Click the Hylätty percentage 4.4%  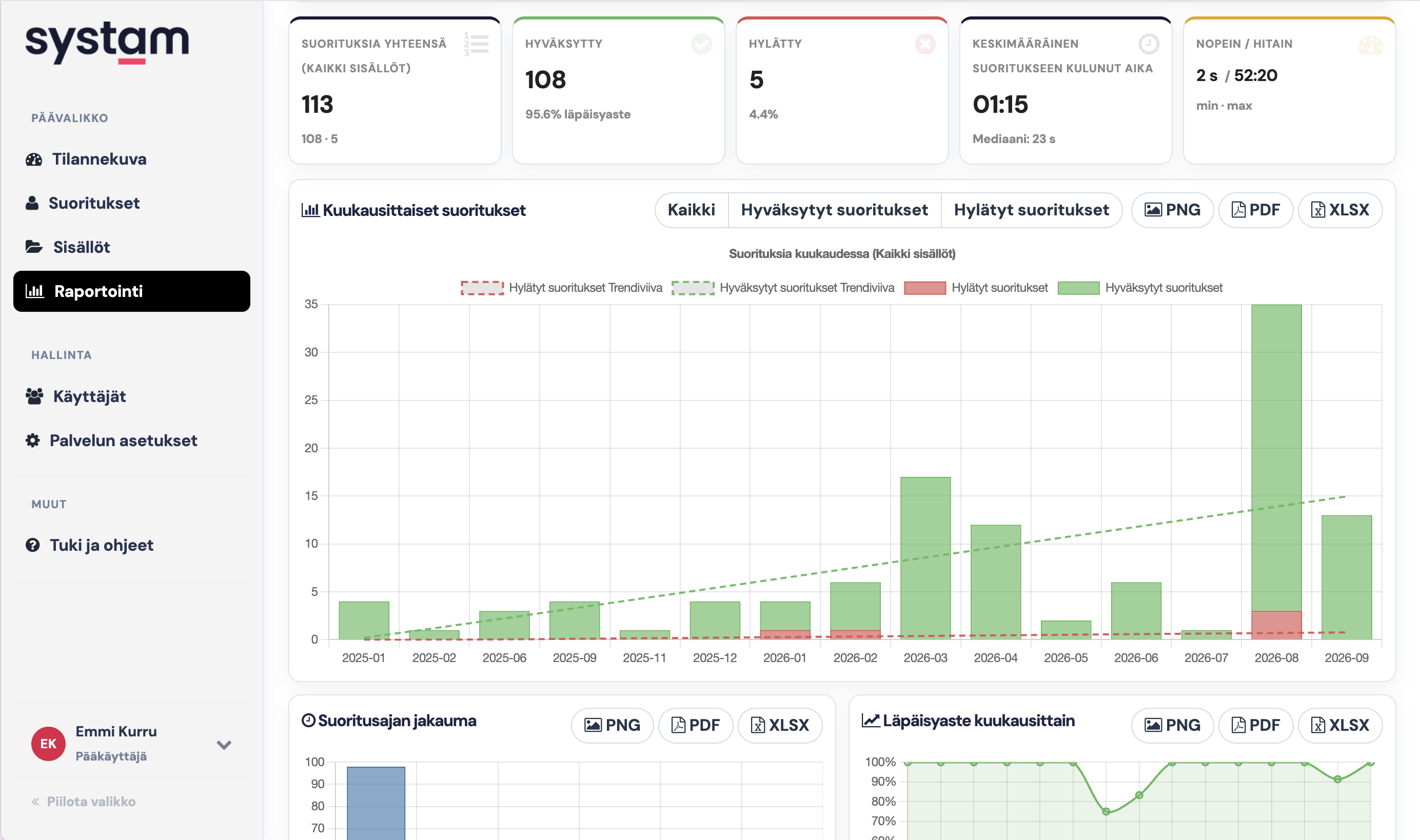(763, 114)
